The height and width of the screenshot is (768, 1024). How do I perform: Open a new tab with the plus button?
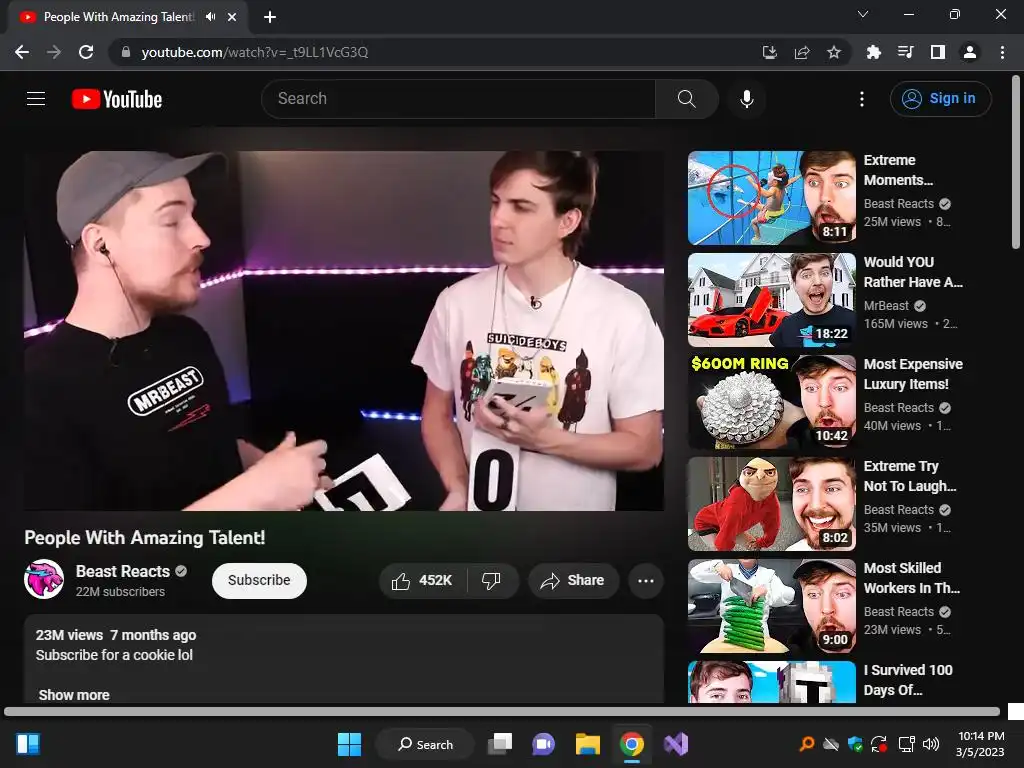point(270,17)
